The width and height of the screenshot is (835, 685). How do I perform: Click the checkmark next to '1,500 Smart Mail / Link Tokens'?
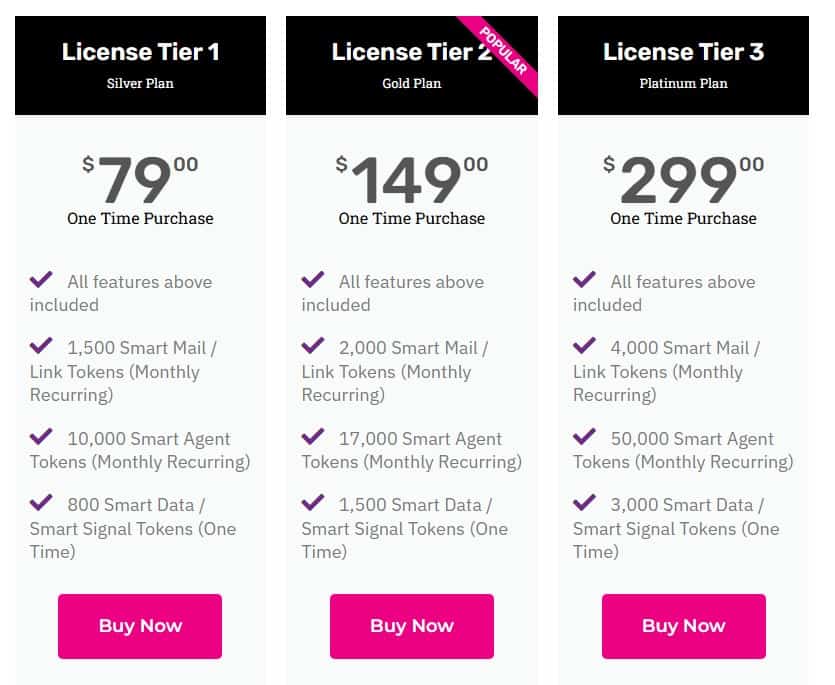tap(42, 347)
